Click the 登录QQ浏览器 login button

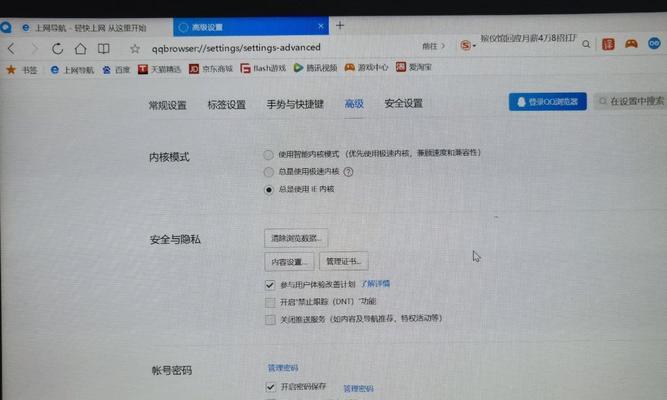tap(548, 102)
